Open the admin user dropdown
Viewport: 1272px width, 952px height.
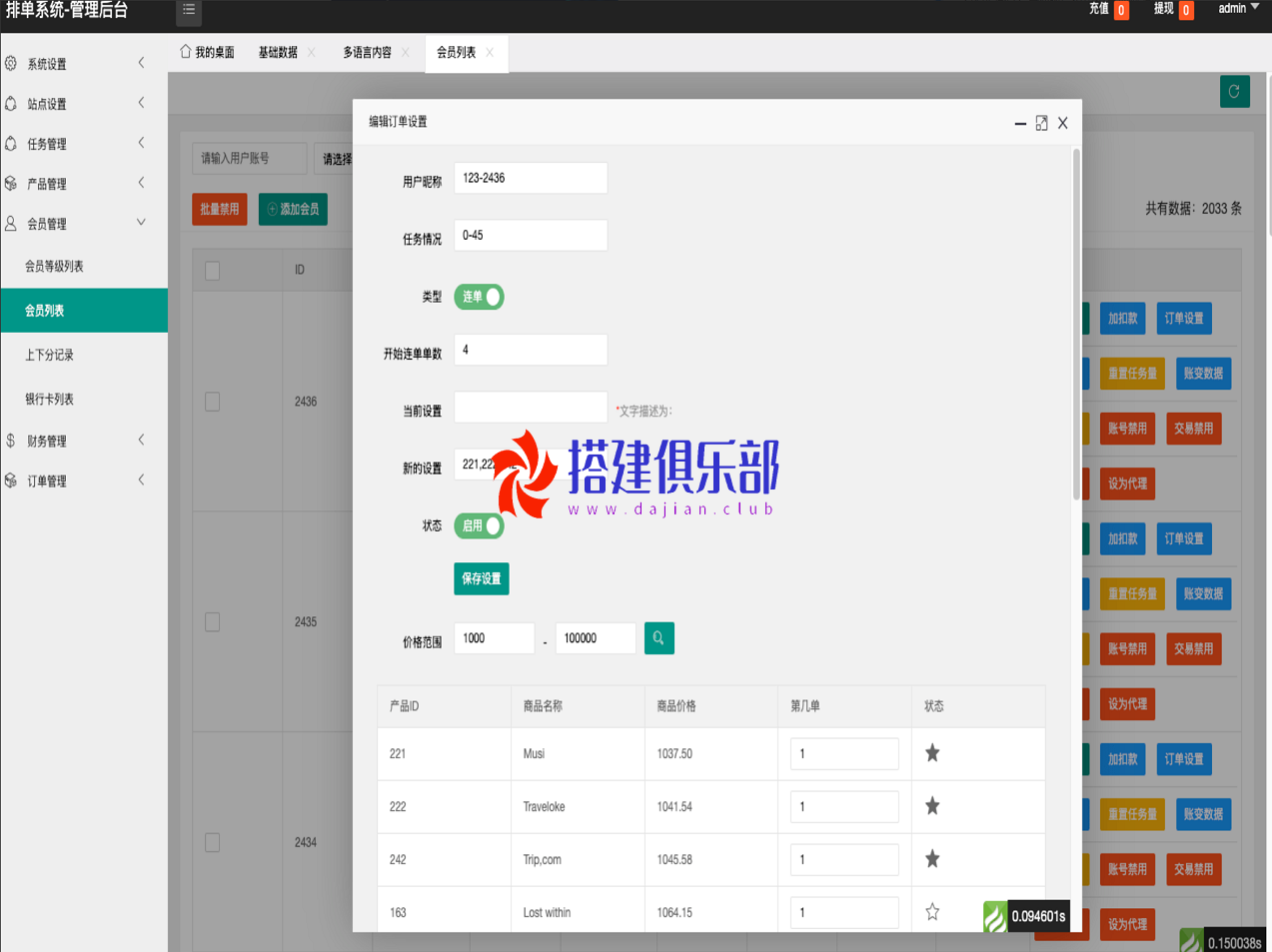pos(1239,8)
